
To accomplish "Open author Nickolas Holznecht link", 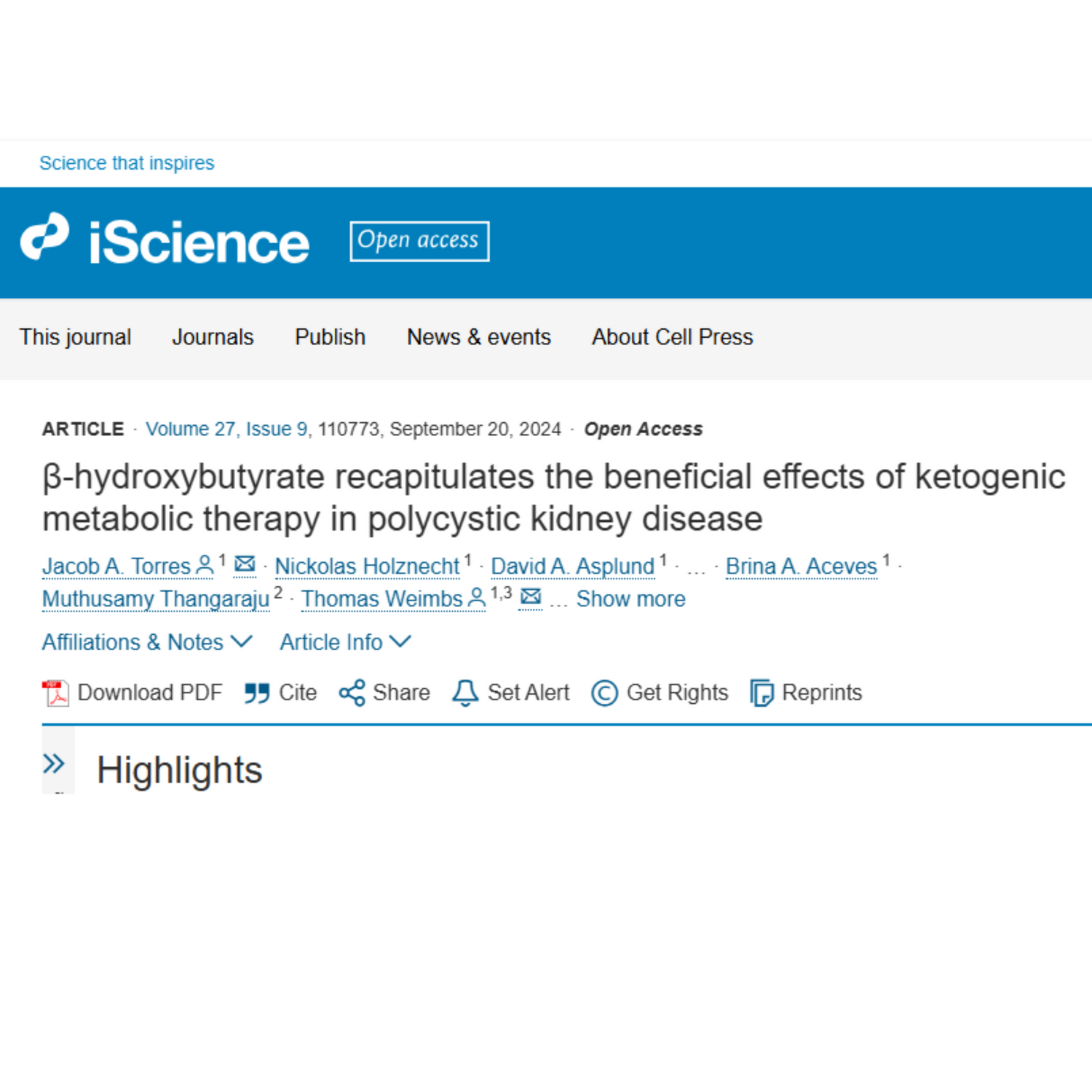I will (367, 566).
